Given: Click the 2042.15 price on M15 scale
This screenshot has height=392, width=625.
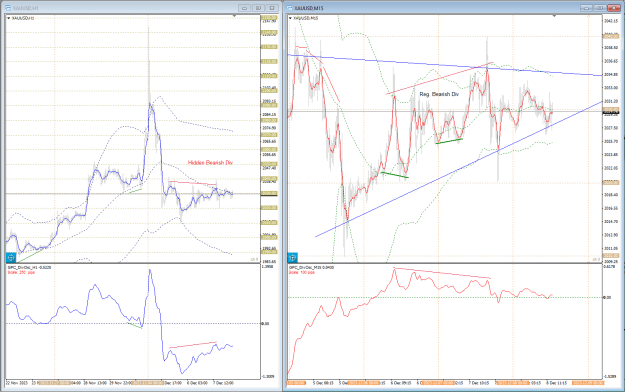Looking at the screenshot, I should 611,21.
